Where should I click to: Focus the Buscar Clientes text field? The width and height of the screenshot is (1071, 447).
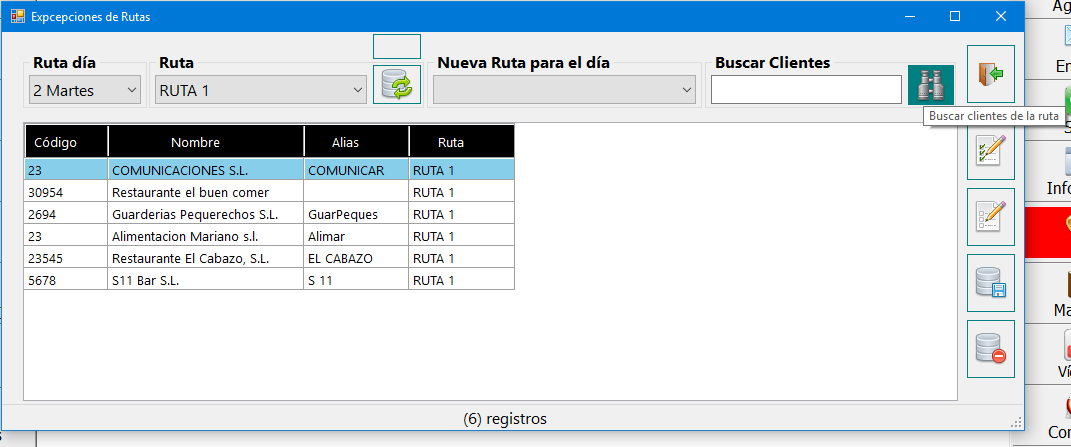coord(806,90)
